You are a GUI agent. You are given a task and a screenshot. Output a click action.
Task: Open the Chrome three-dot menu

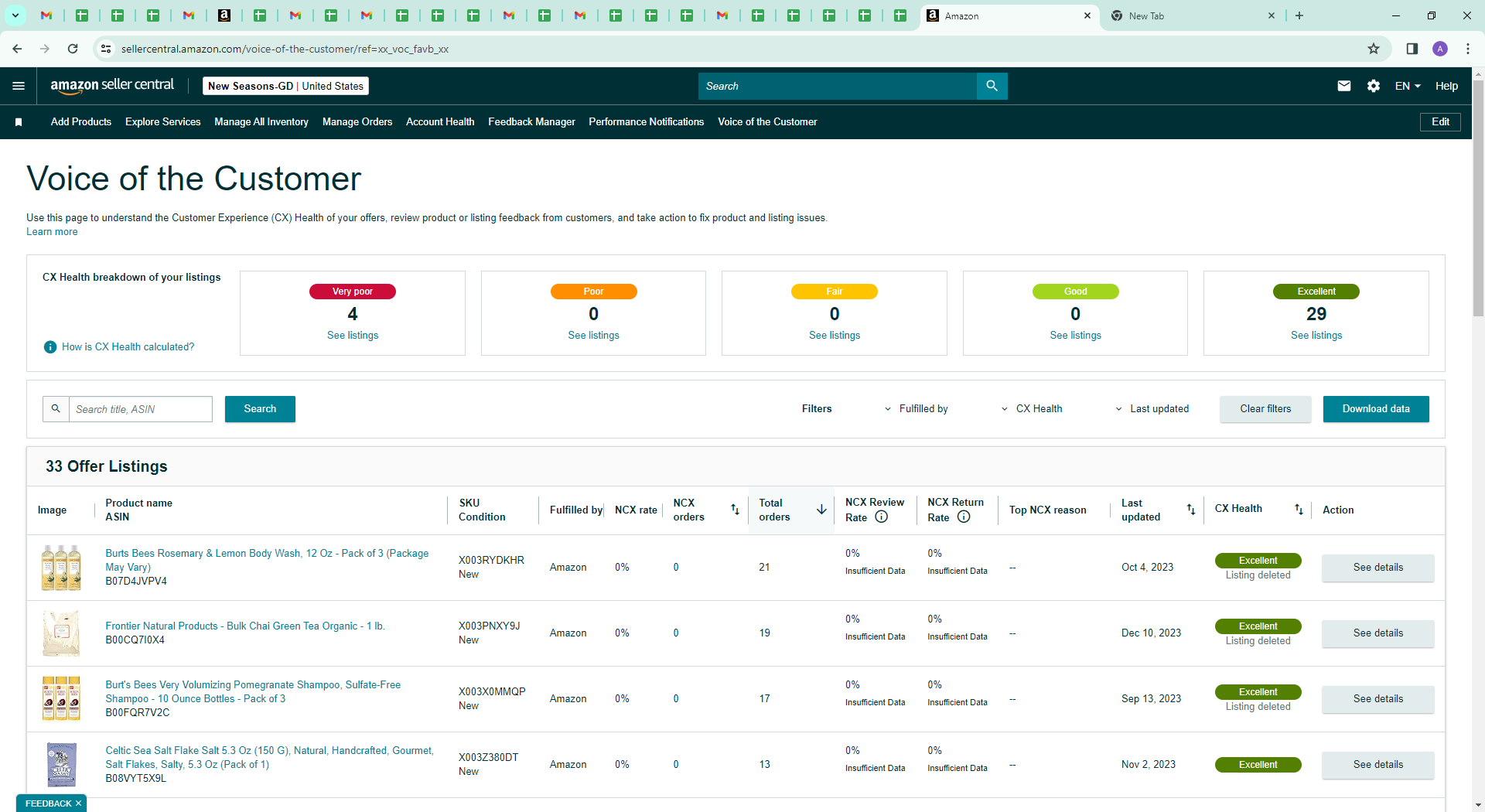click(1468, 49)
